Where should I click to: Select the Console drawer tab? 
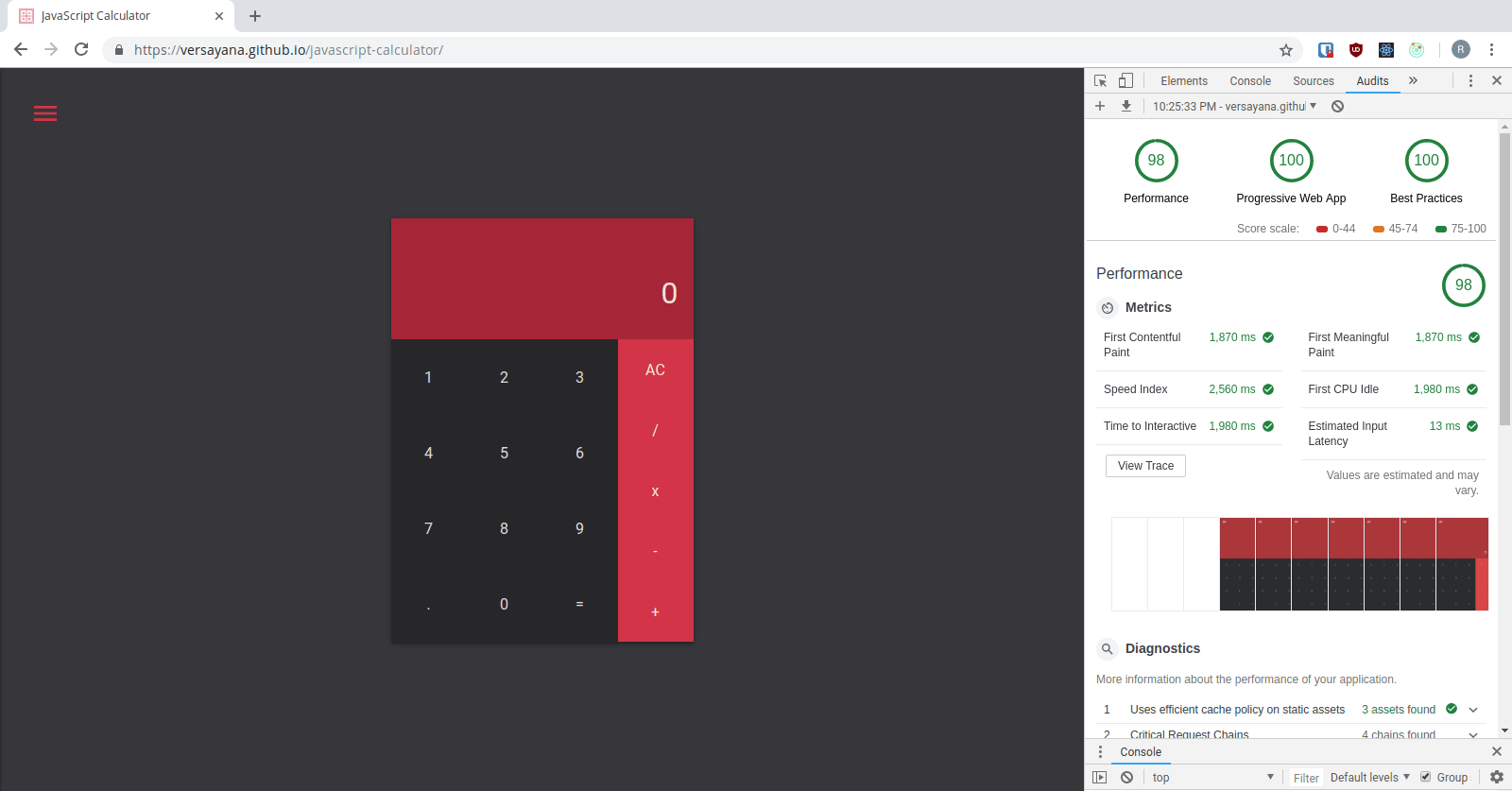[1141, 752]
